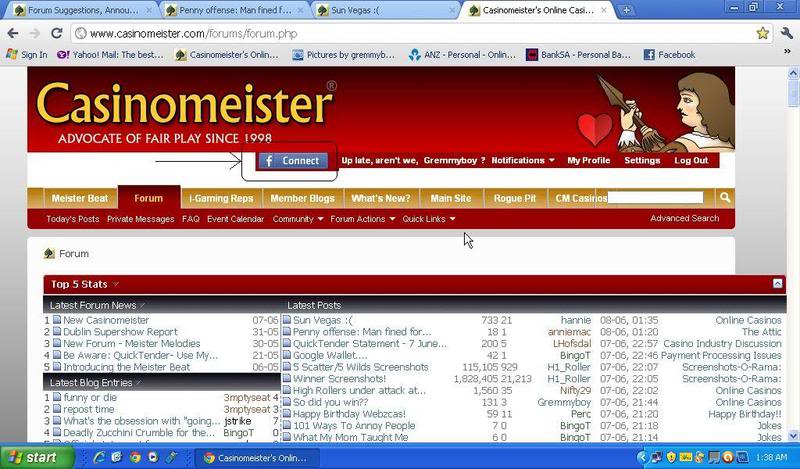
Task: Switch to Sun Vegas browser tab
Action: click(386, 10)
